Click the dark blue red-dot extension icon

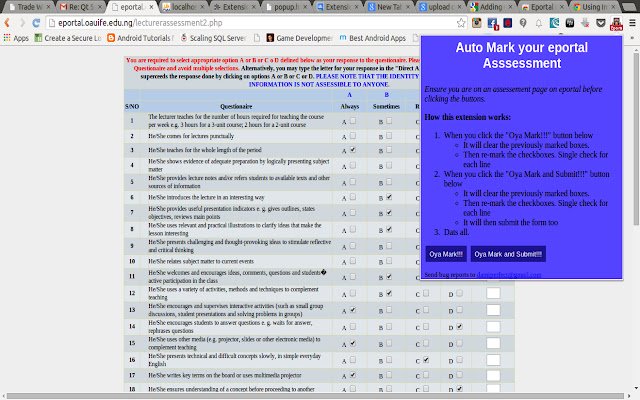click(508, 23)
